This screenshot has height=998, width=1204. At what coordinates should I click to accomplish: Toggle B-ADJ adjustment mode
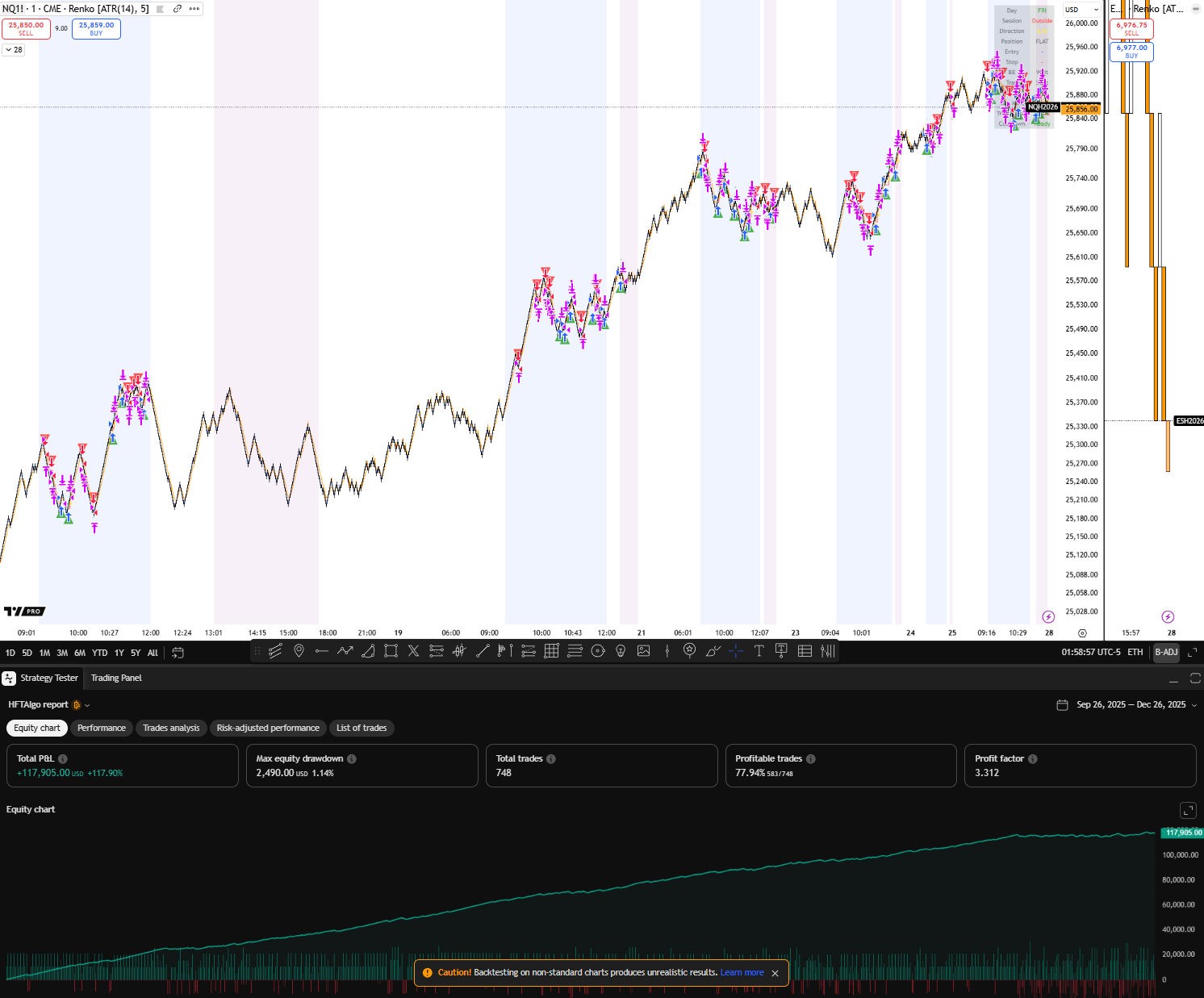point(1165,652)
